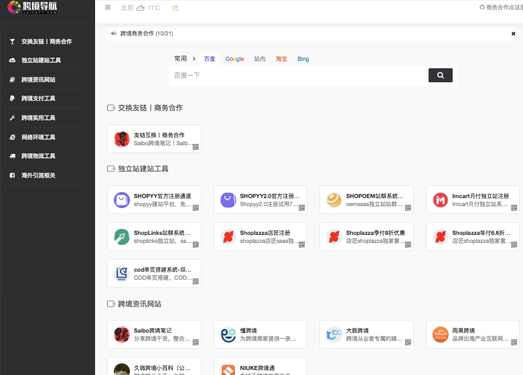Viewport: 523px width, 375px height.
Task: Show QR code on Shoplazza年付6.6折 card
Action: [514, 244]
